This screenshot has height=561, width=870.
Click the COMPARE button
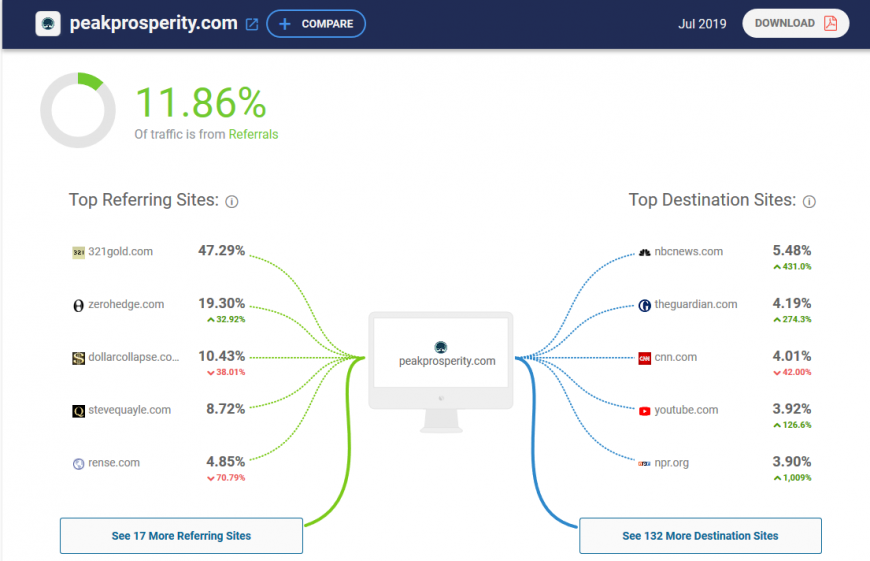tap(316, 24)
